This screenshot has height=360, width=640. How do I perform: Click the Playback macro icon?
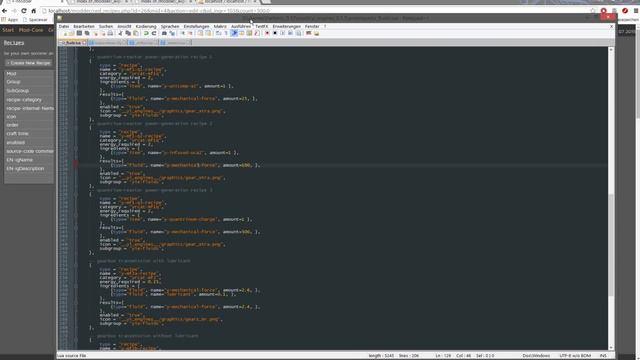(283, 33)
